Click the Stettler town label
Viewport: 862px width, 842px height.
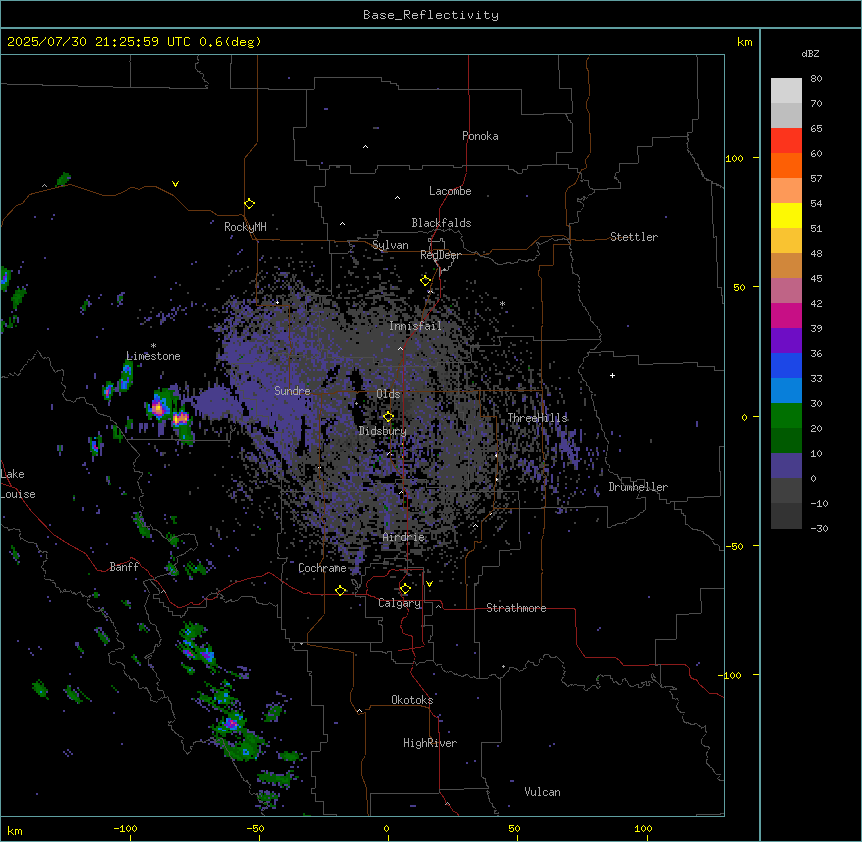tap(634, 237)
